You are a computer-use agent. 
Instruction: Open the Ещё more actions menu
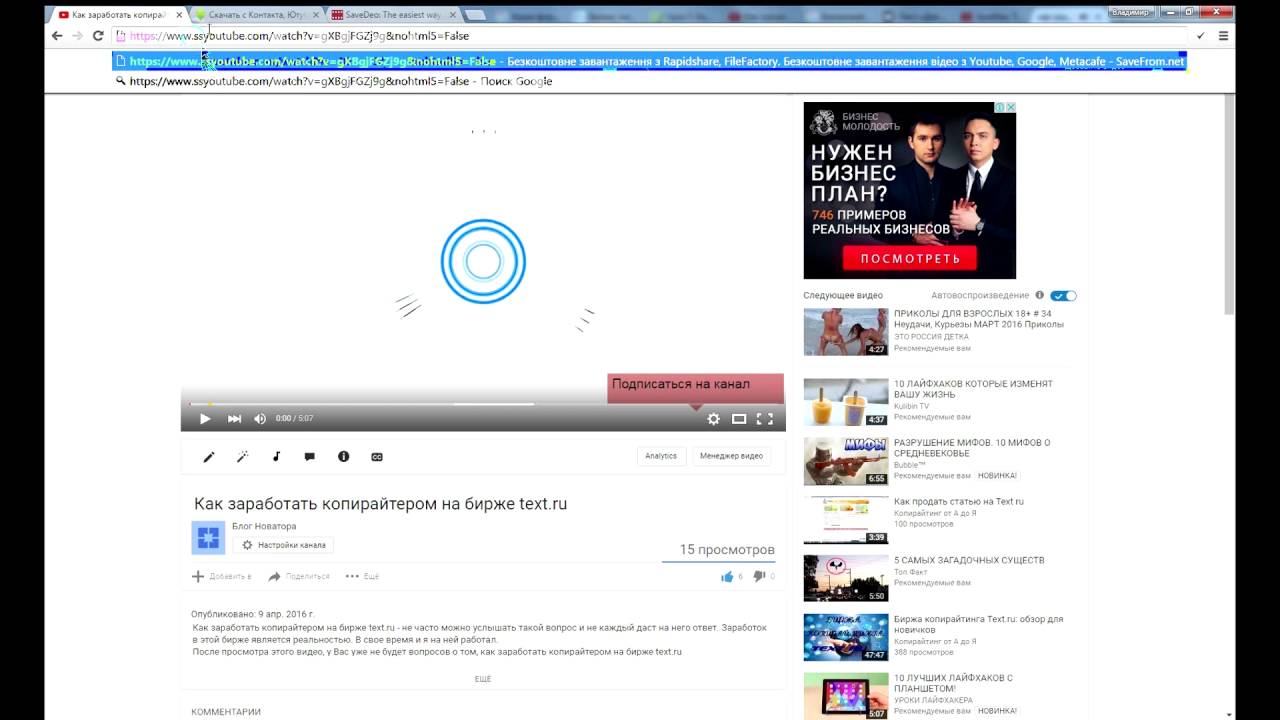click(x=362, y=576)
